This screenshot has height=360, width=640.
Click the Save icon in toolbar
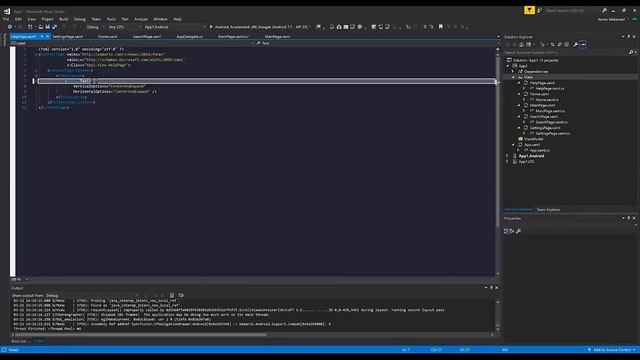click(x=47, y=27)
